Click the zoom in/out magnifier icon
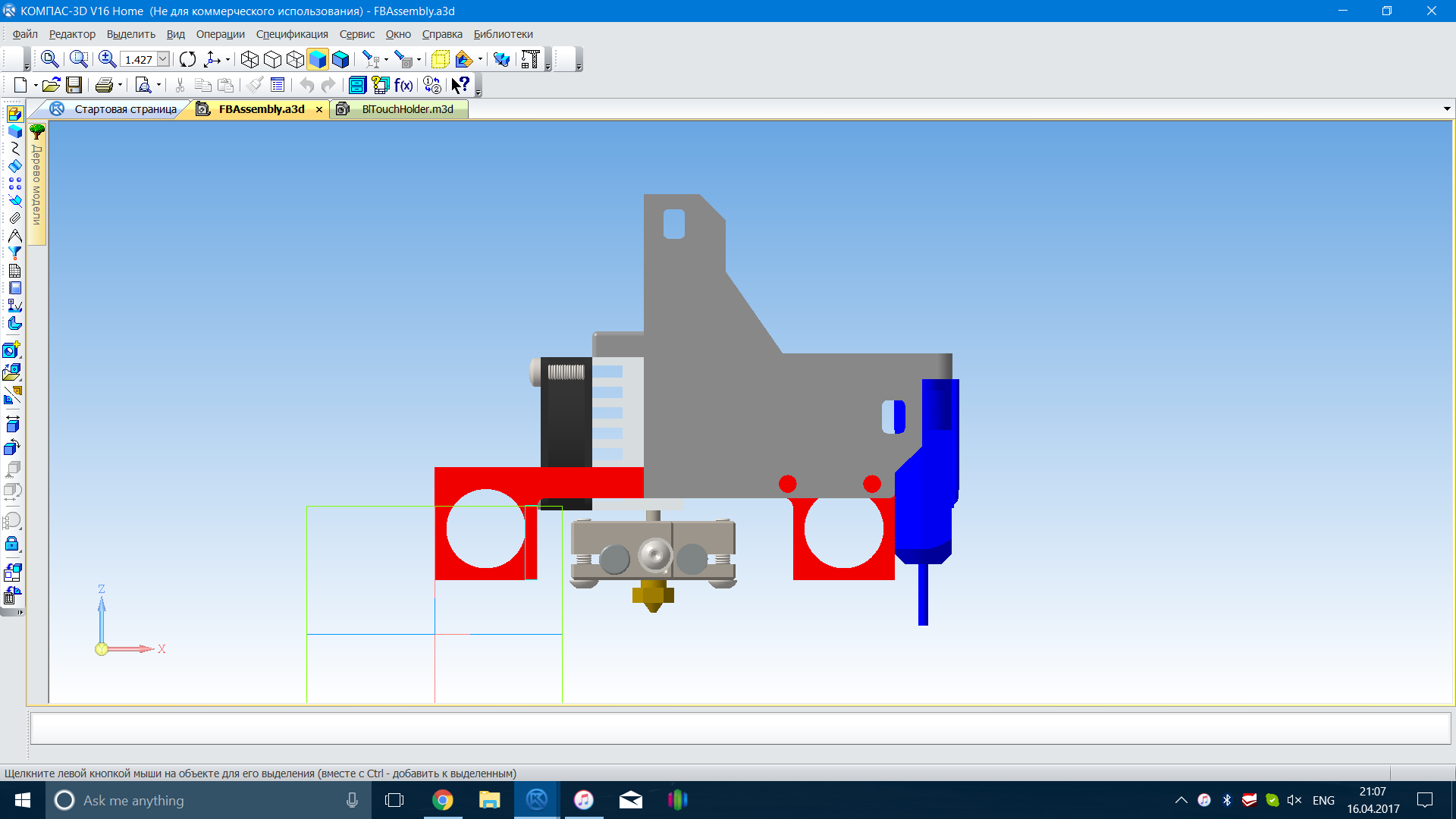The width and height of the screenshot is (1456, 819). pos(107,59)
